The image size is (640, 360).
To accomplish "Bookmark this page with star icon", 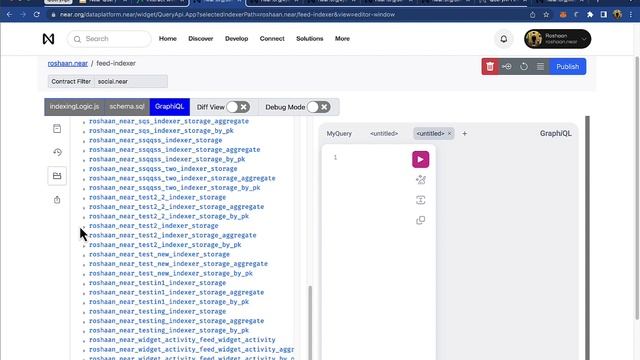I will click(x=546, y=15).
